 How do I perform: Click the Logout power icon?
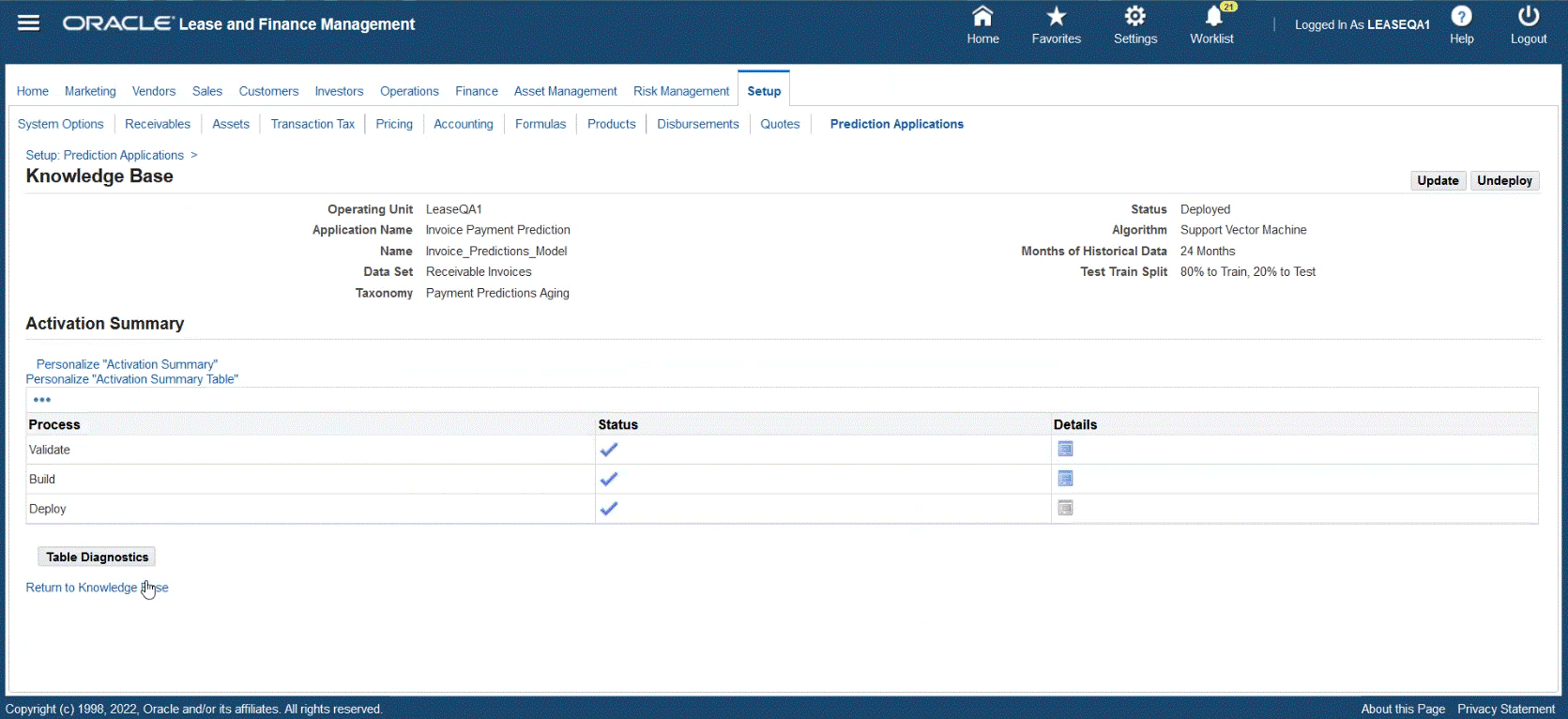[x=1529, y=16]
